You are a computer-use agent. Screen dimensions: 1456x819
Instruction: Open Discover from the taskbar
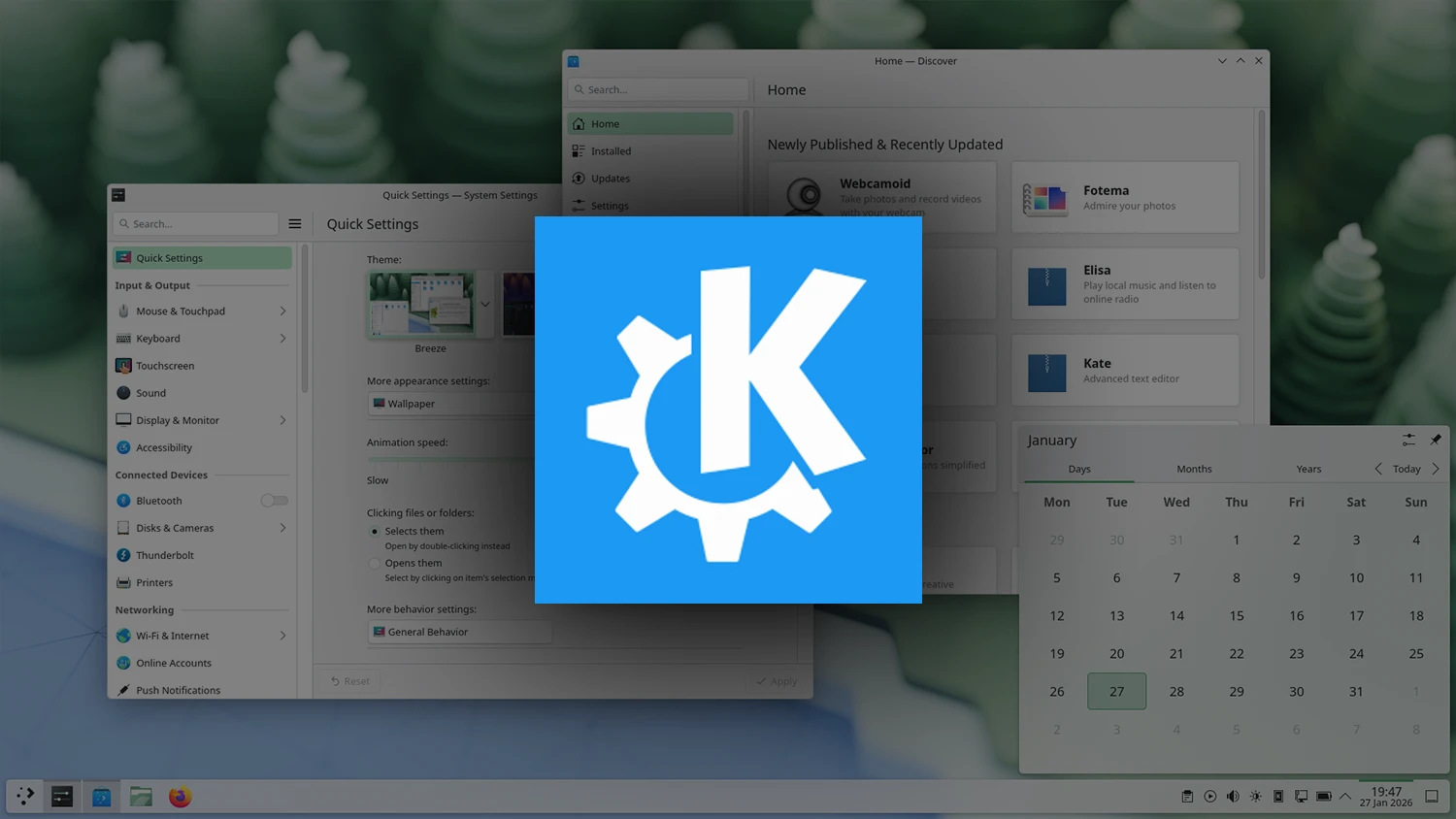102,797
